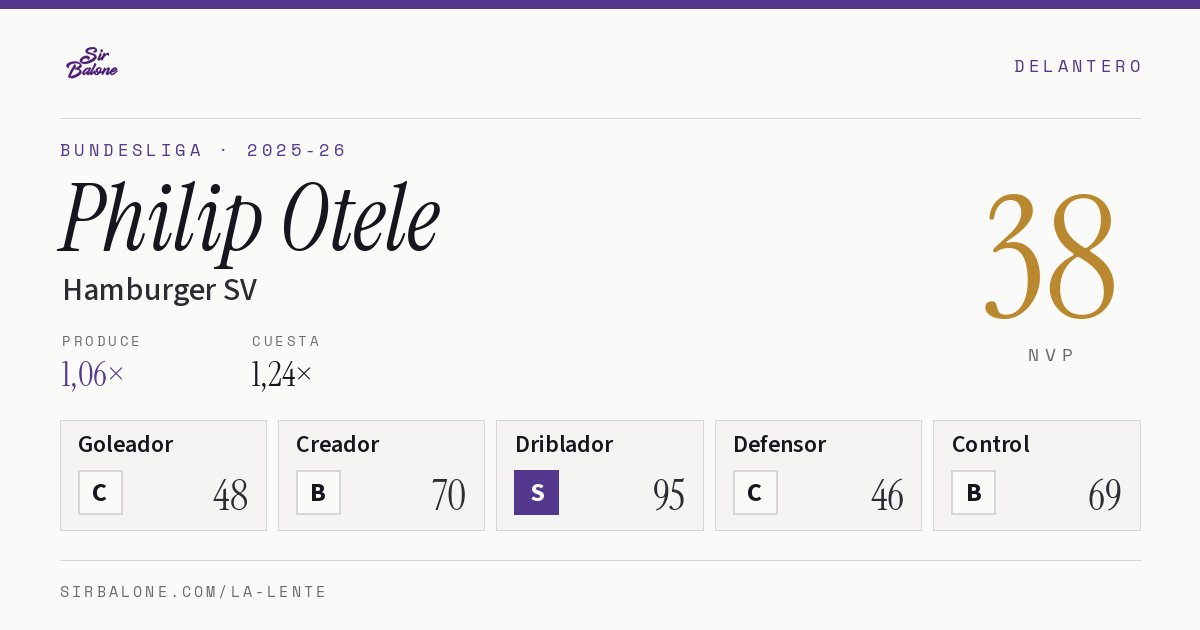1200x630 pixels.
Task: Click the purple S badge under Driblador
Action: [x=536, y=492]
